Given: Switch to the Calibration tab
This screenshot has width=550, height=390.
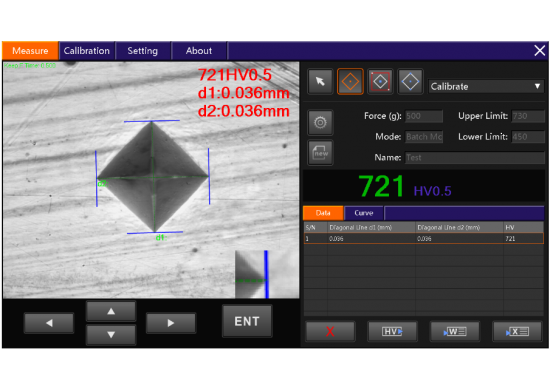Looking at the screenshot, I should 87,51.
